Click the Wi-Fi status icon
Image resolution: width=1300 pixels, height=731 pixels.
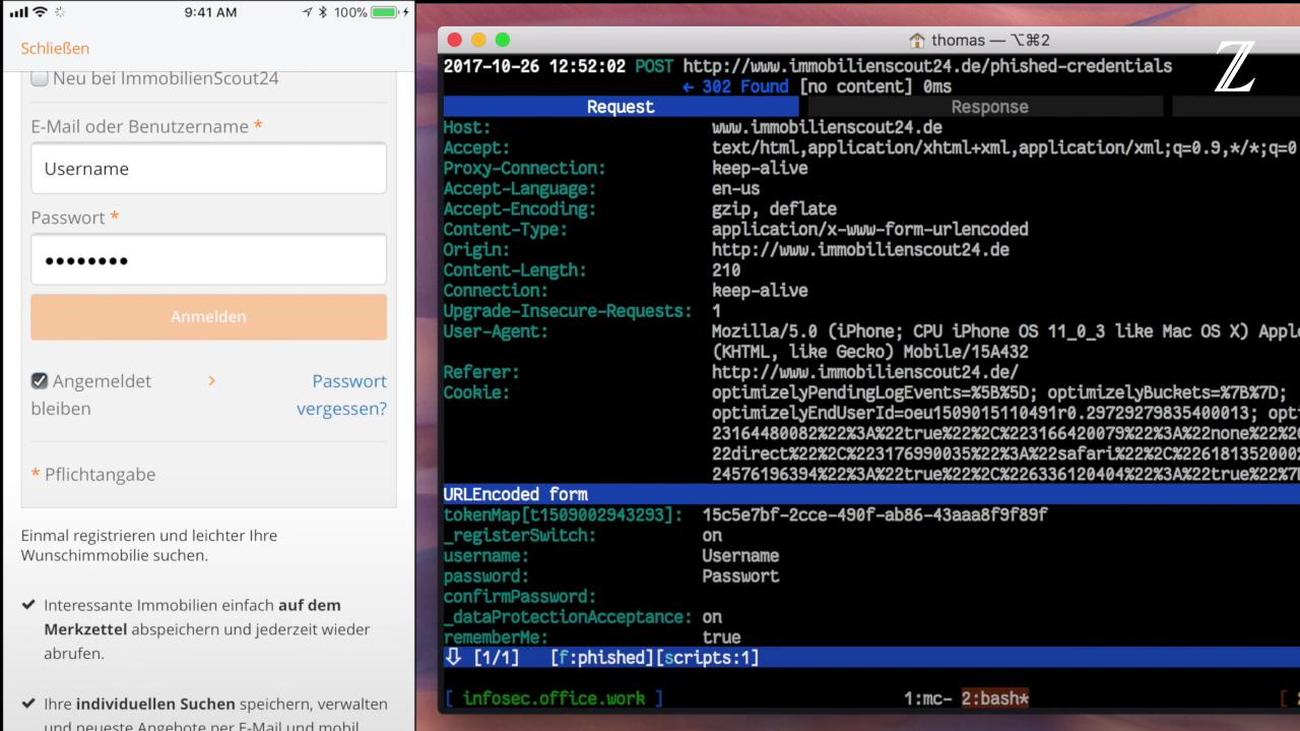coord(40,12)
